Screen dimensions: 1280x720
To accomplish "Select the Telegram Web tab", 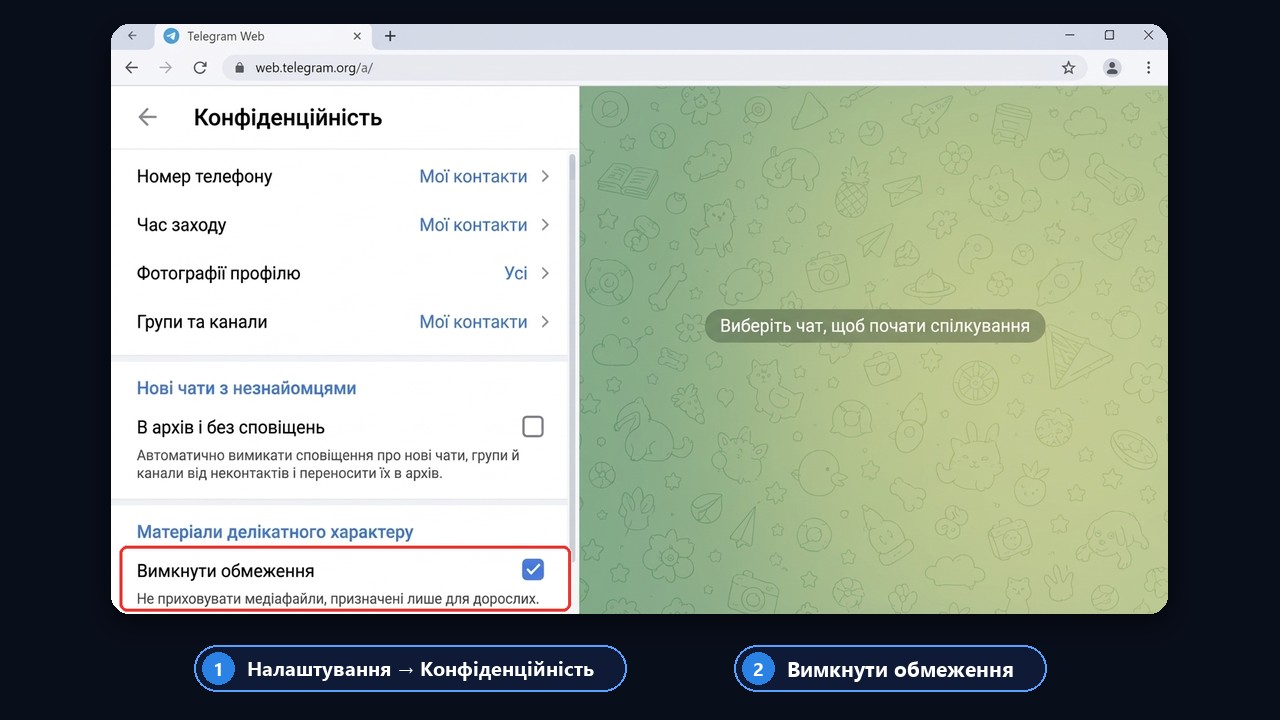I will 263,36.
